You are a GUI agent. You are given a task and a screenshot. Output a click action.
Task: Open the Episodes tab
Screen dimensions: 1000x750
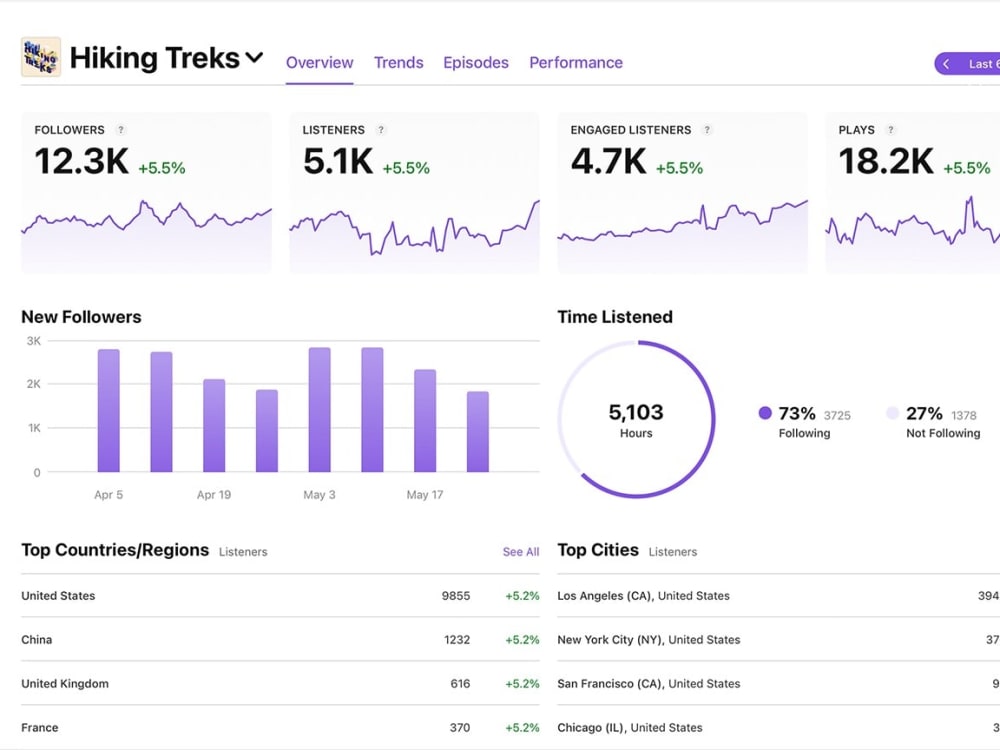point(476,62)
